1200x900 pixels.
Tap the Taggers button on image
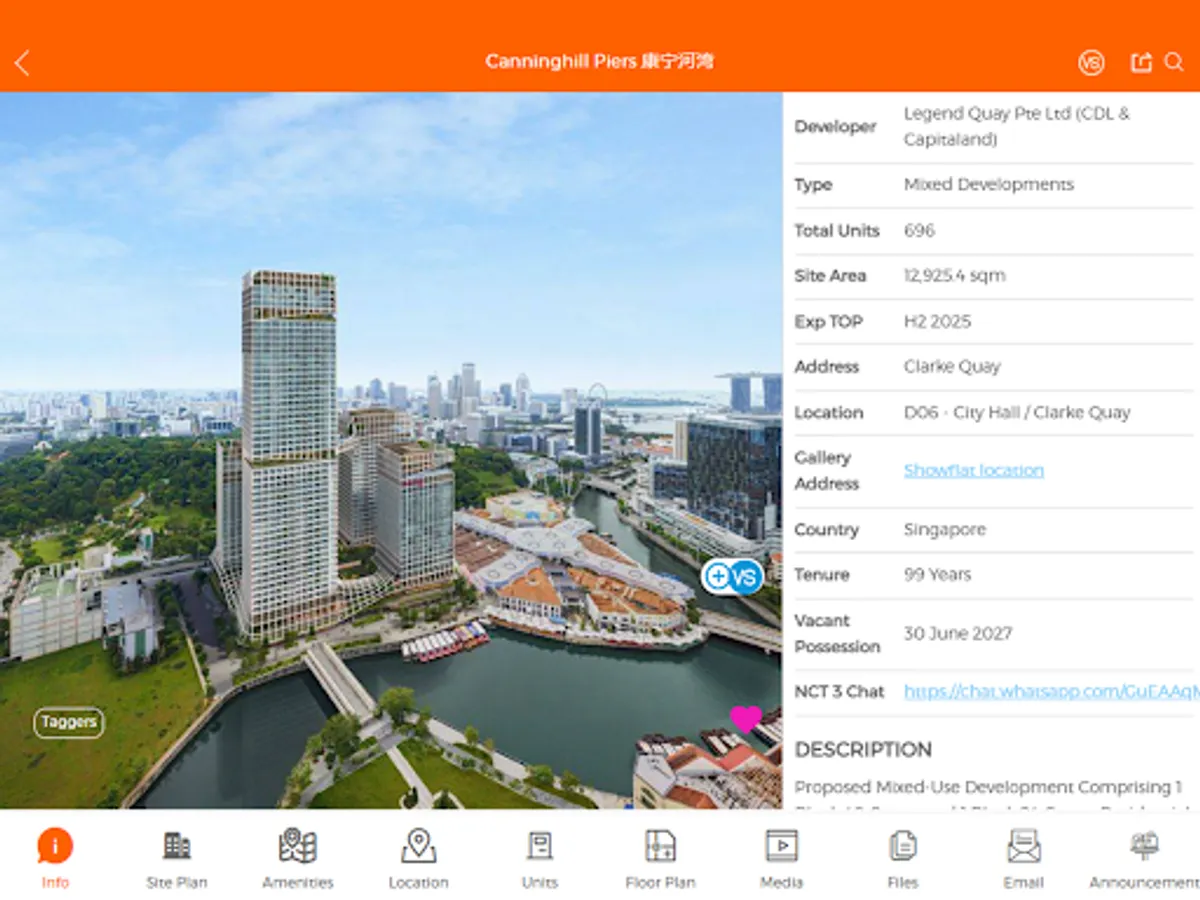pyautogui.click(x=69, y=722)
